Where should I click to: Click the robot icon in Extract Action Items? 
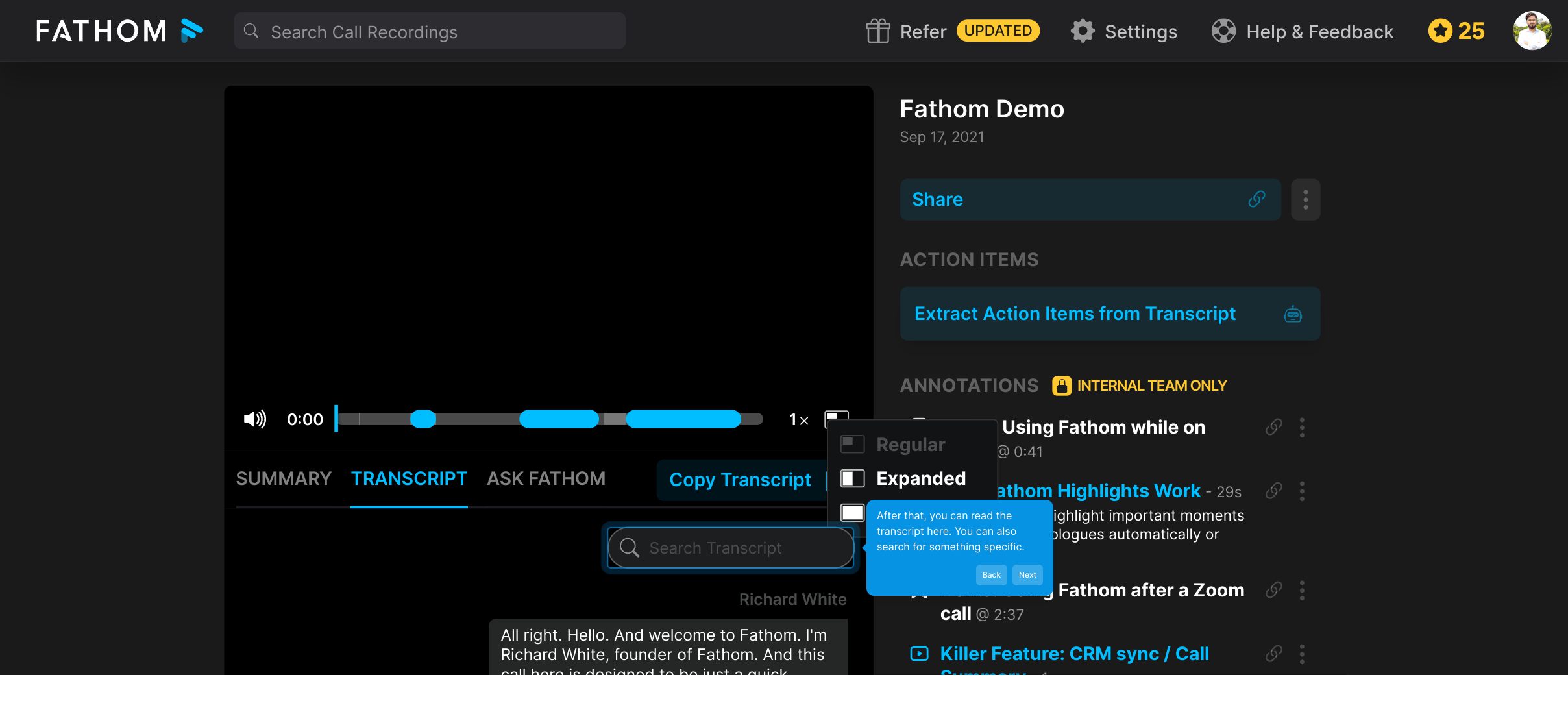pos(1292,314)
